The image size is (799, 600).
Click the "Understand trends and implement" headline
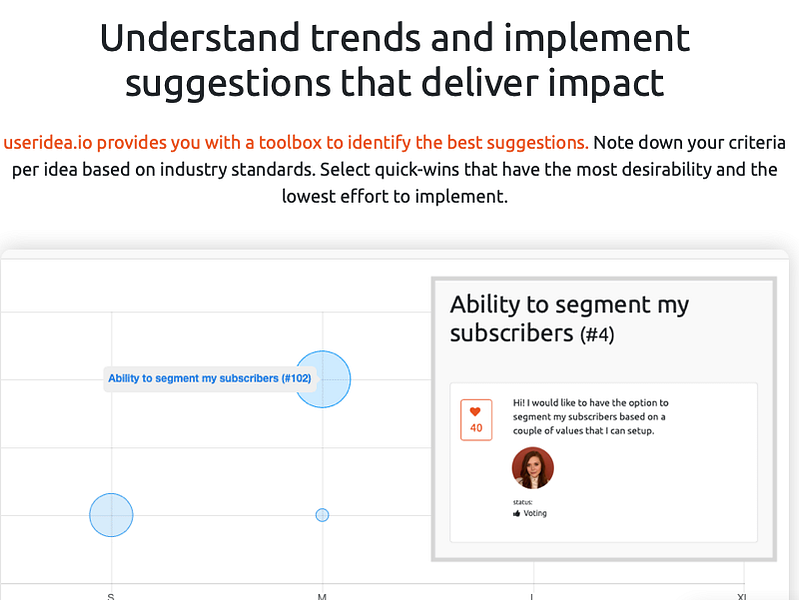point(395,38)
